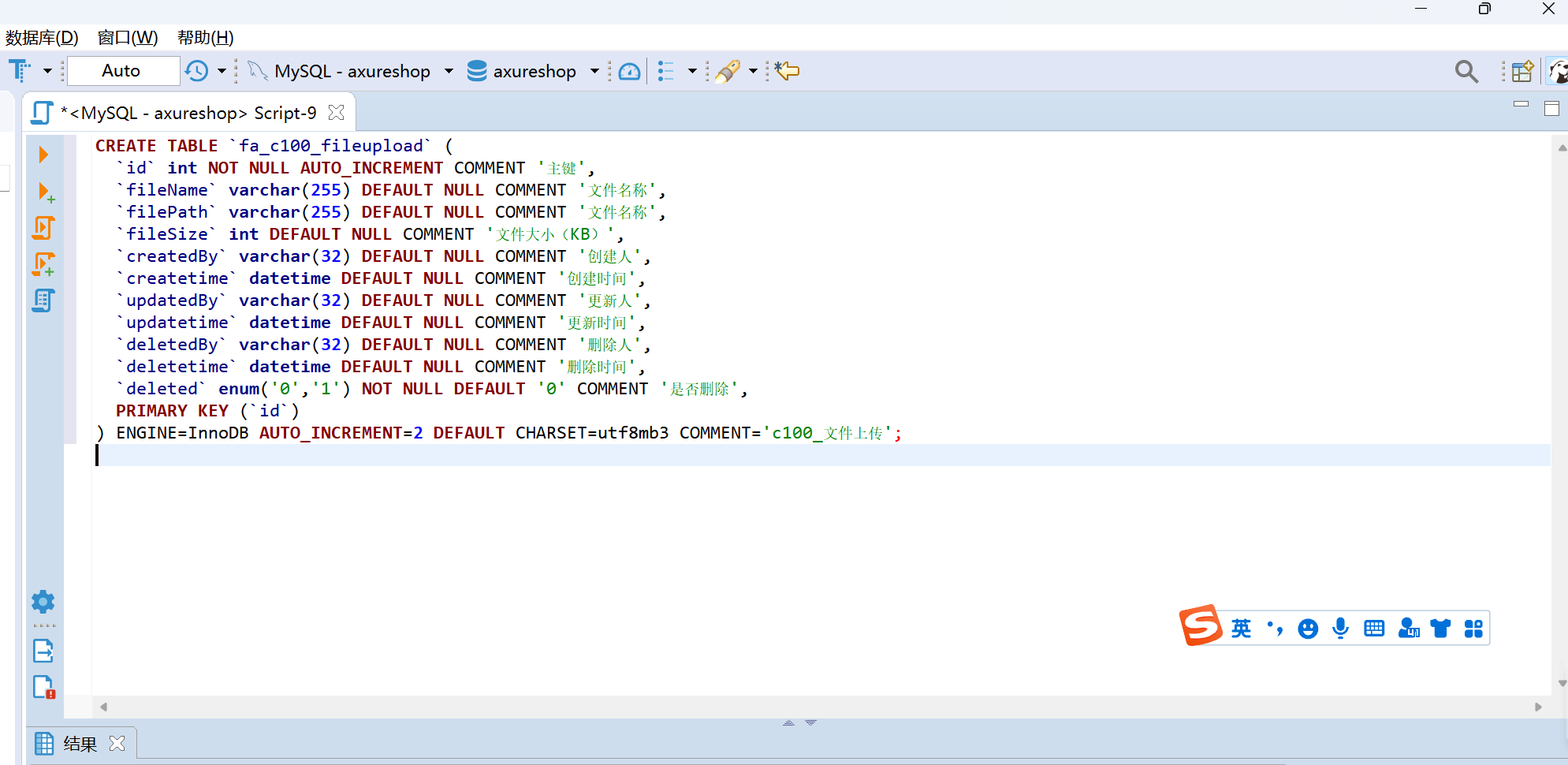This screenshot has width=1568, height=765.
Task: Open the transaction mode dropdown arrow
Action: click(x=47, y=71)
